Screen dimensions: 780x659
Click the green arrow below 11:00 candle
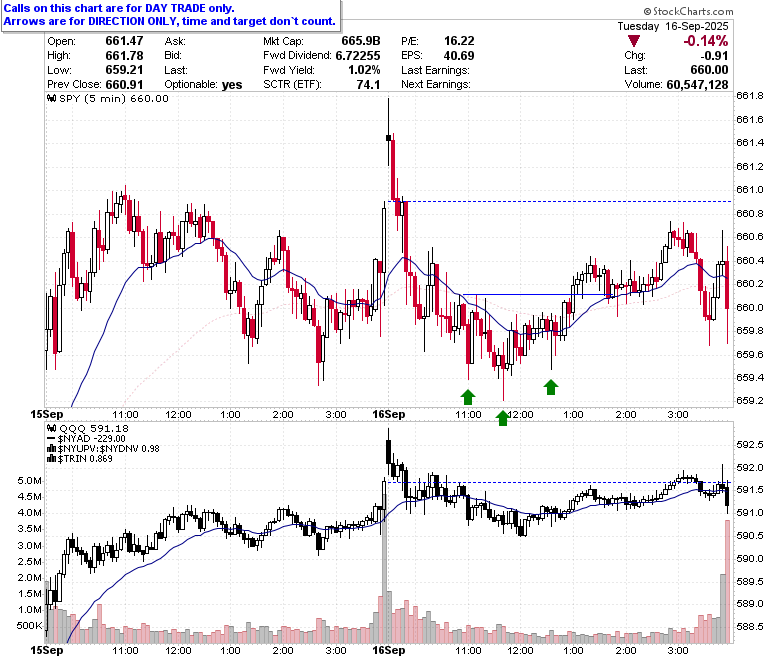pyautogui.click(x=468, y=397)
